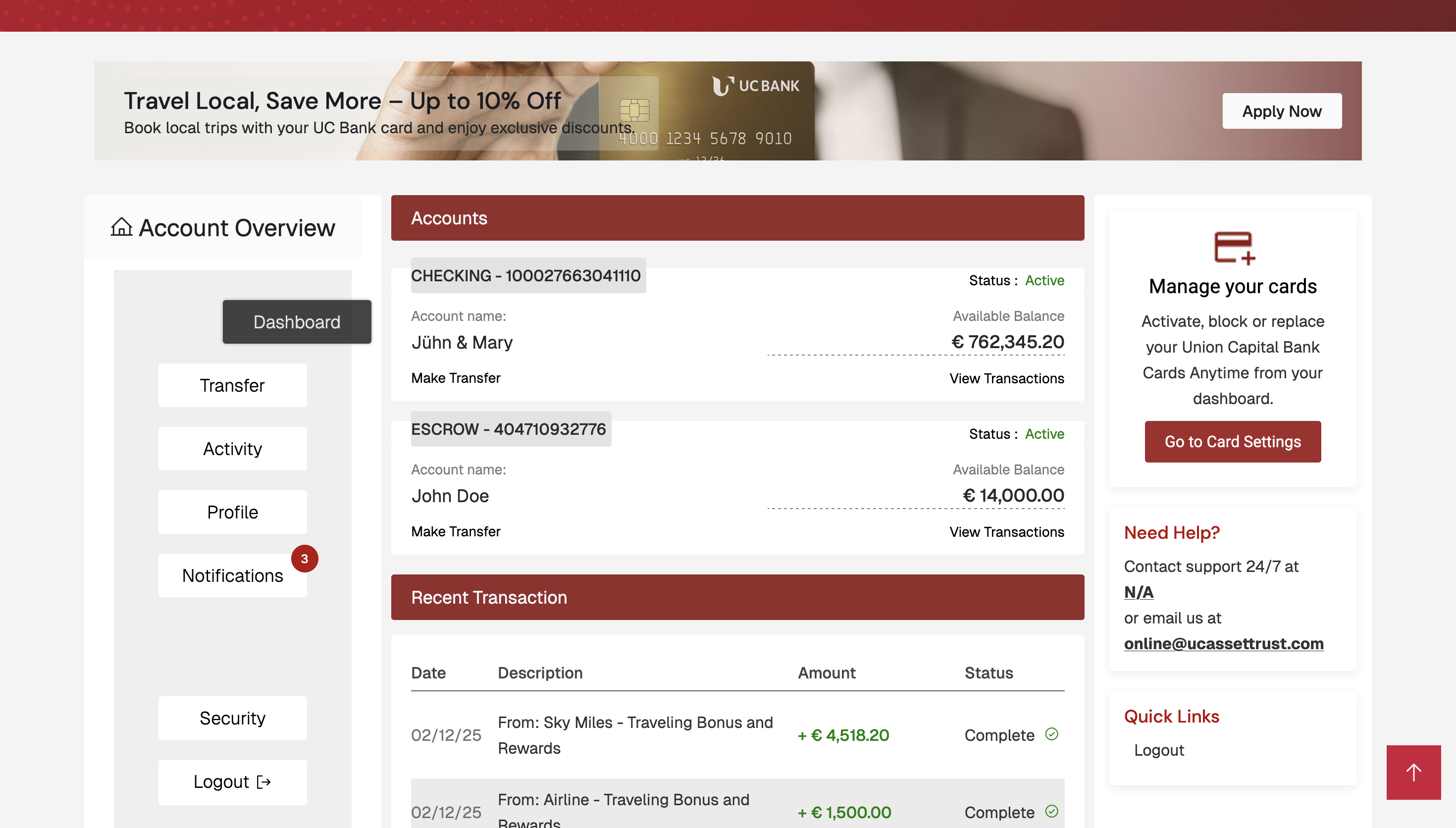Go to Activity in the sidebar
The image size is (1456, 828).
[x=233, y=449]
